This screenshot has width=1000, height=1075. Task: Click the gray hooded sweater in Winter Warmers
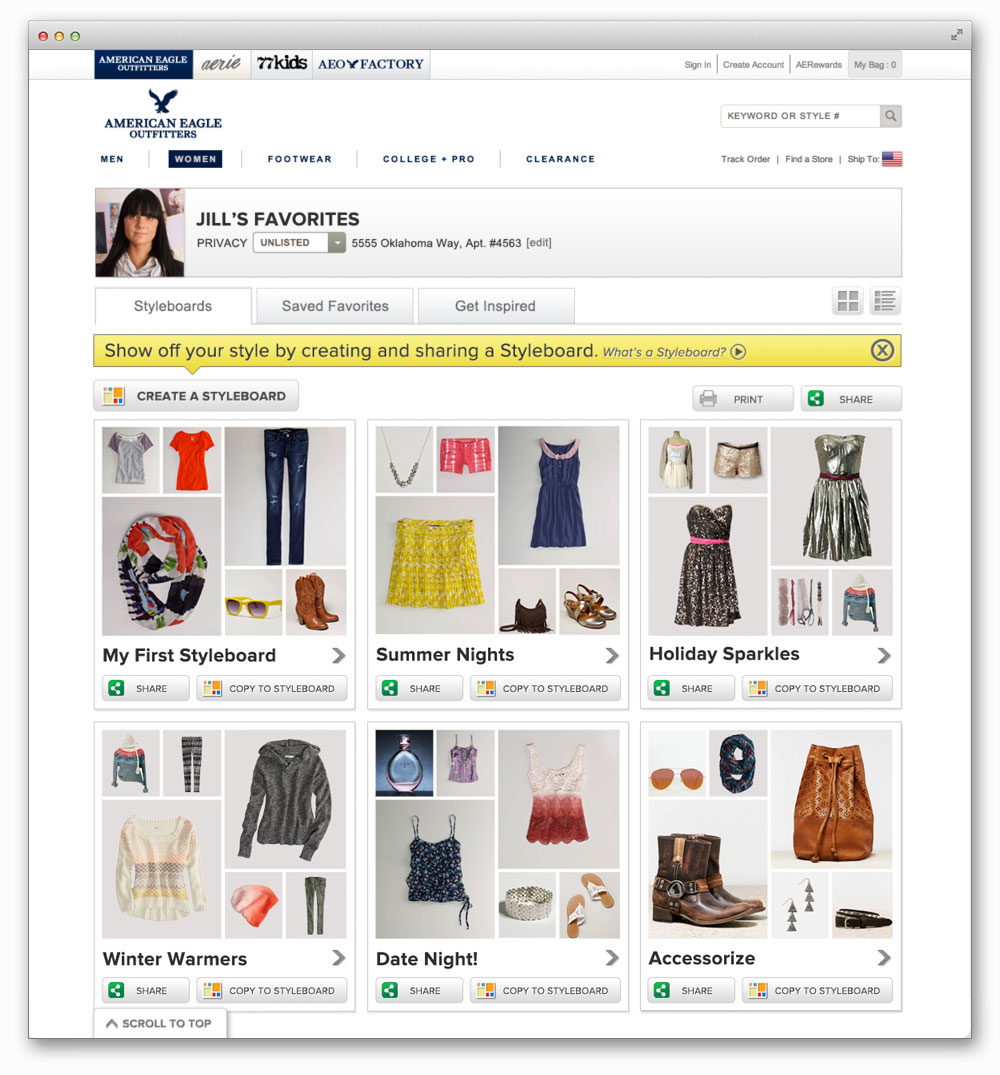(286, 799)
